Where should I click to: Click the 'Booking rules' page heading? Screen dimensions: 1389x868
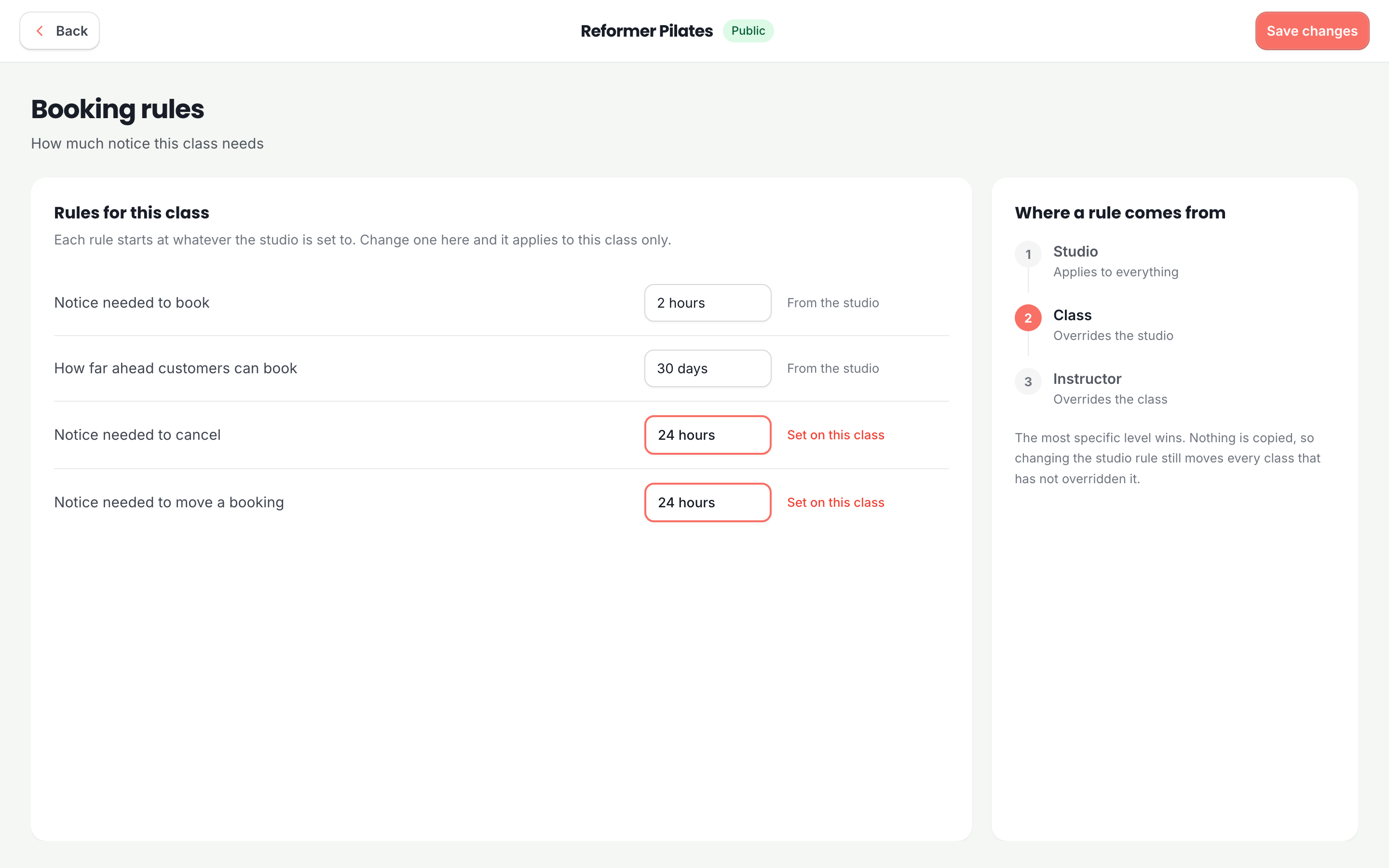[x=117, y=109]
